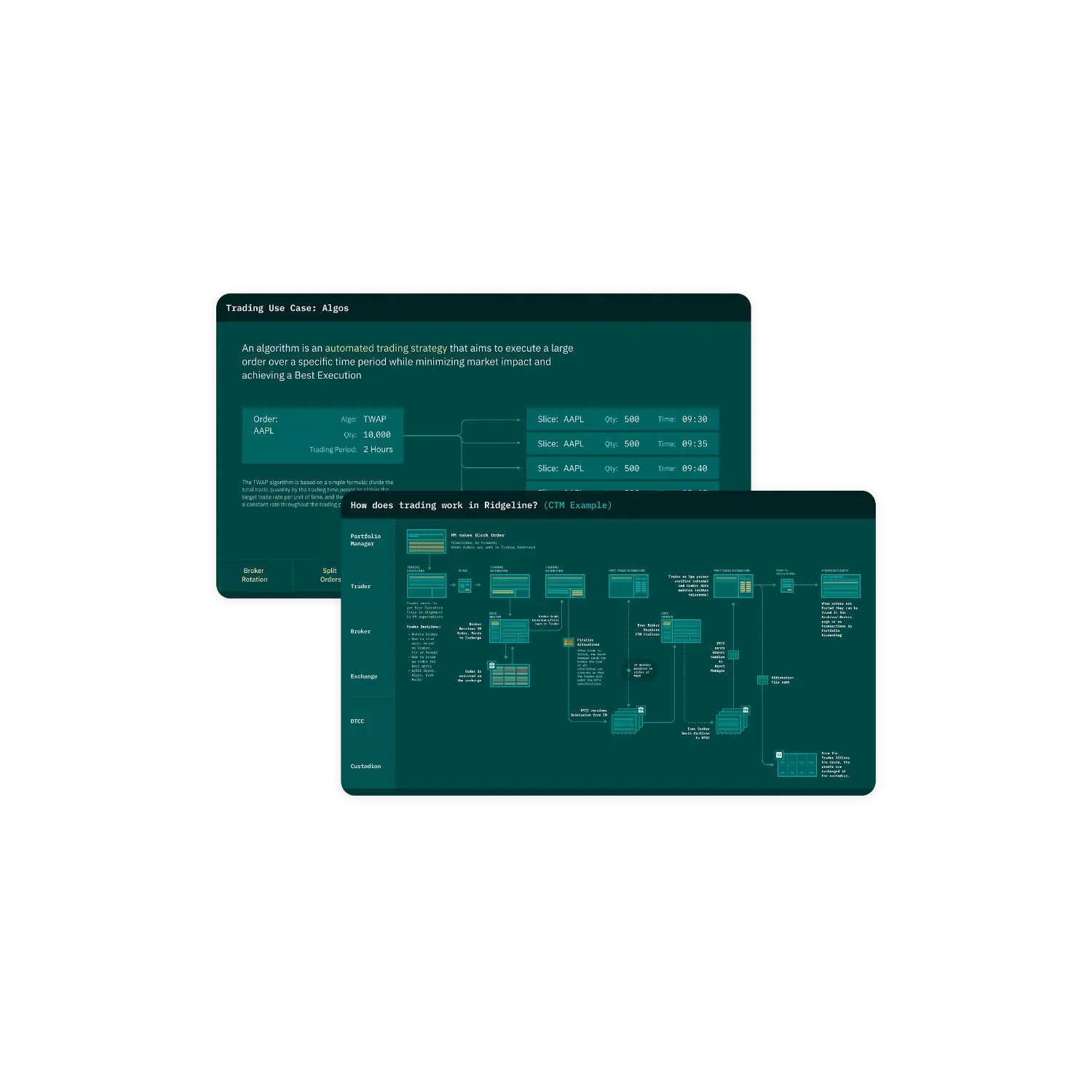Image resolution: width=1092 pixels, height=1092 pixels.
Task: Click the automated trading strategy highlighted text
Action: [x=386, y=348]
